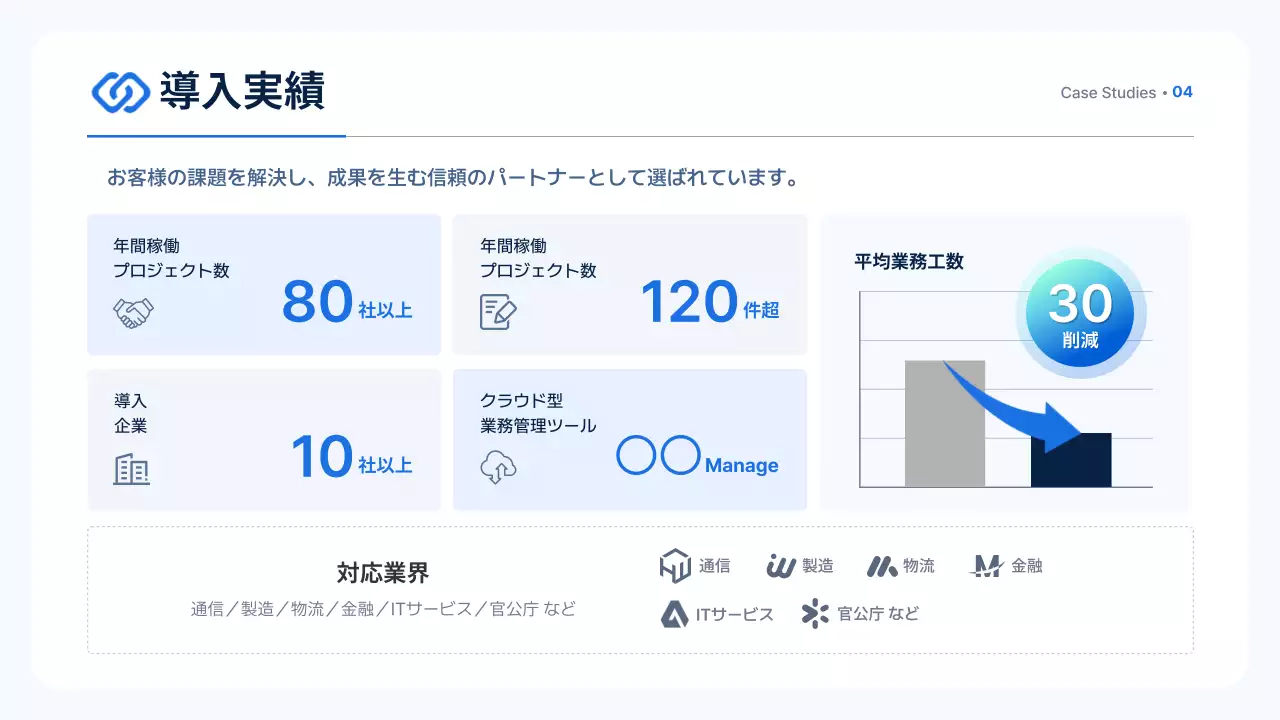Click the 対応業界 section title
Image resolution: width=1280 pixels, height=720 pixels.
383,573
